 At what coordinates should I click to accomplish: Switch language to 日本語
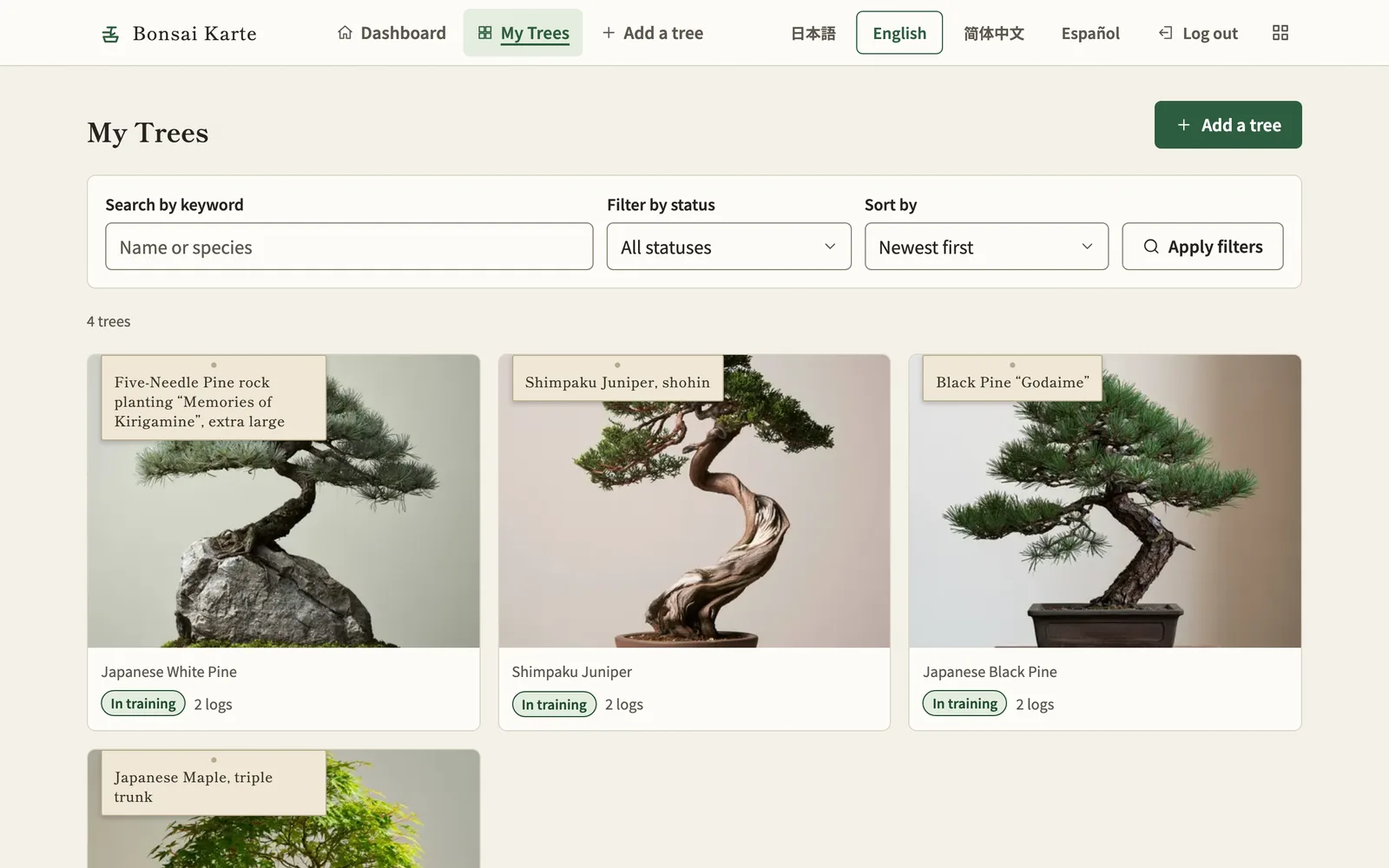tap(813, 33)
